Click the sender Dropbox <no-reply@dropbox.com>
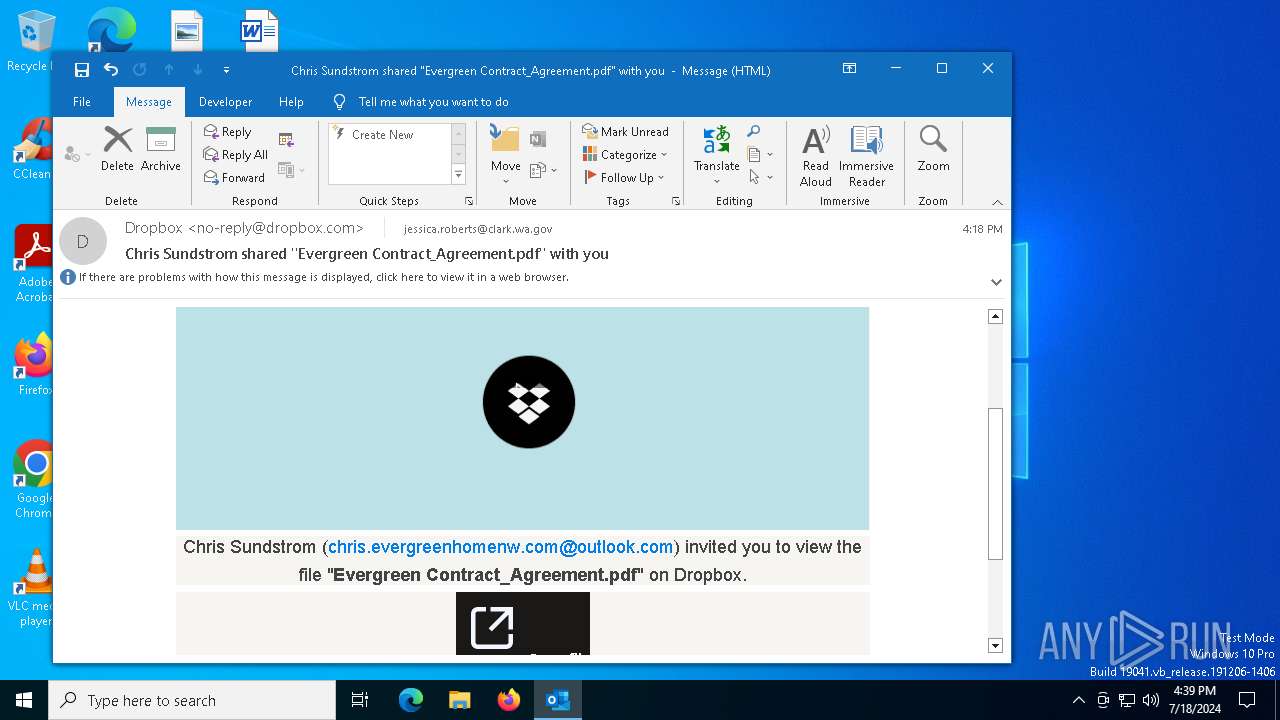Image resolution: width=1280 pixels, height=720 pixels. (244, 228)
